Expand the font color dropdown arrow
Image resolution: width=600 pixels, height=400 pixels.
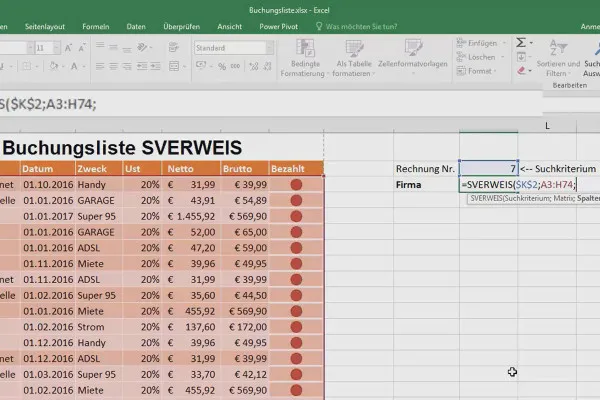pyautogui.click(x=84, y=67)
